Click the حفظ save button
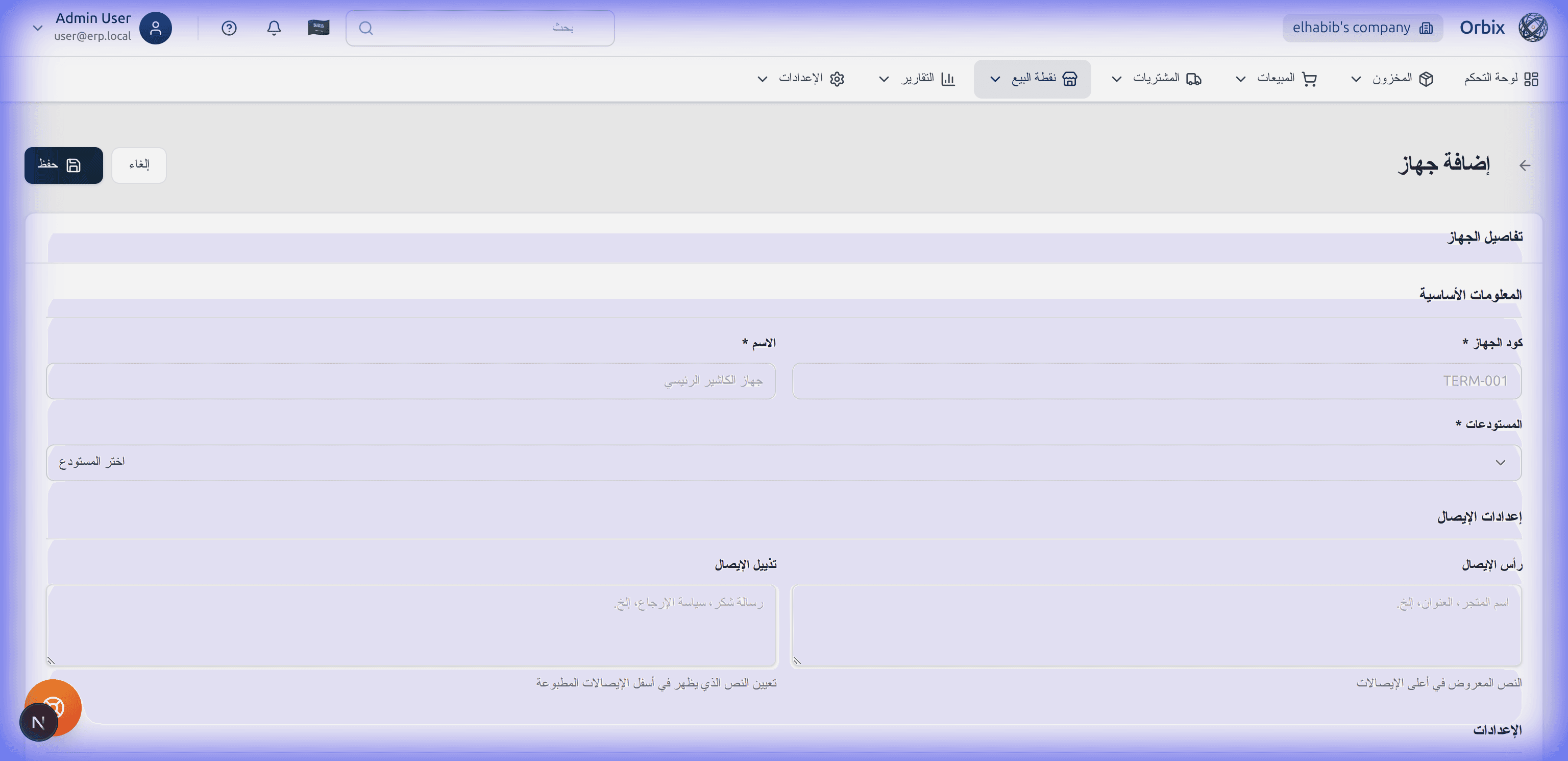The width and height of the screenshot is (1568, 761). coord(63,165)
